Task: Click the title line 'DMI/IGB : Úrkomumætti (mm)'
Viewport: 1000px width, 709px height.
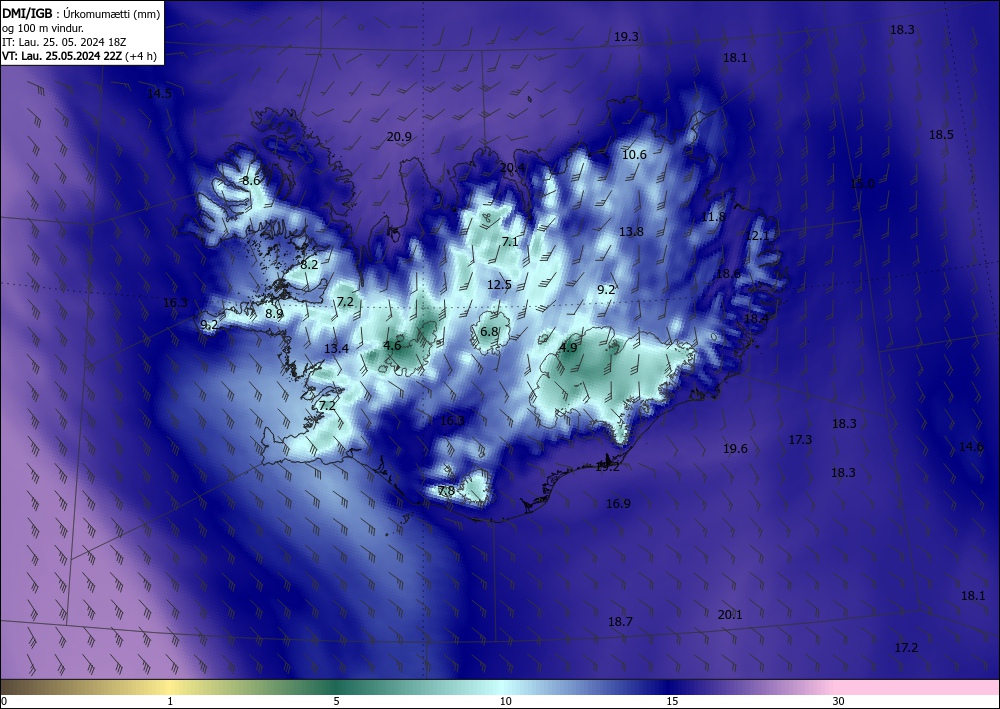Action: [81, 13]
